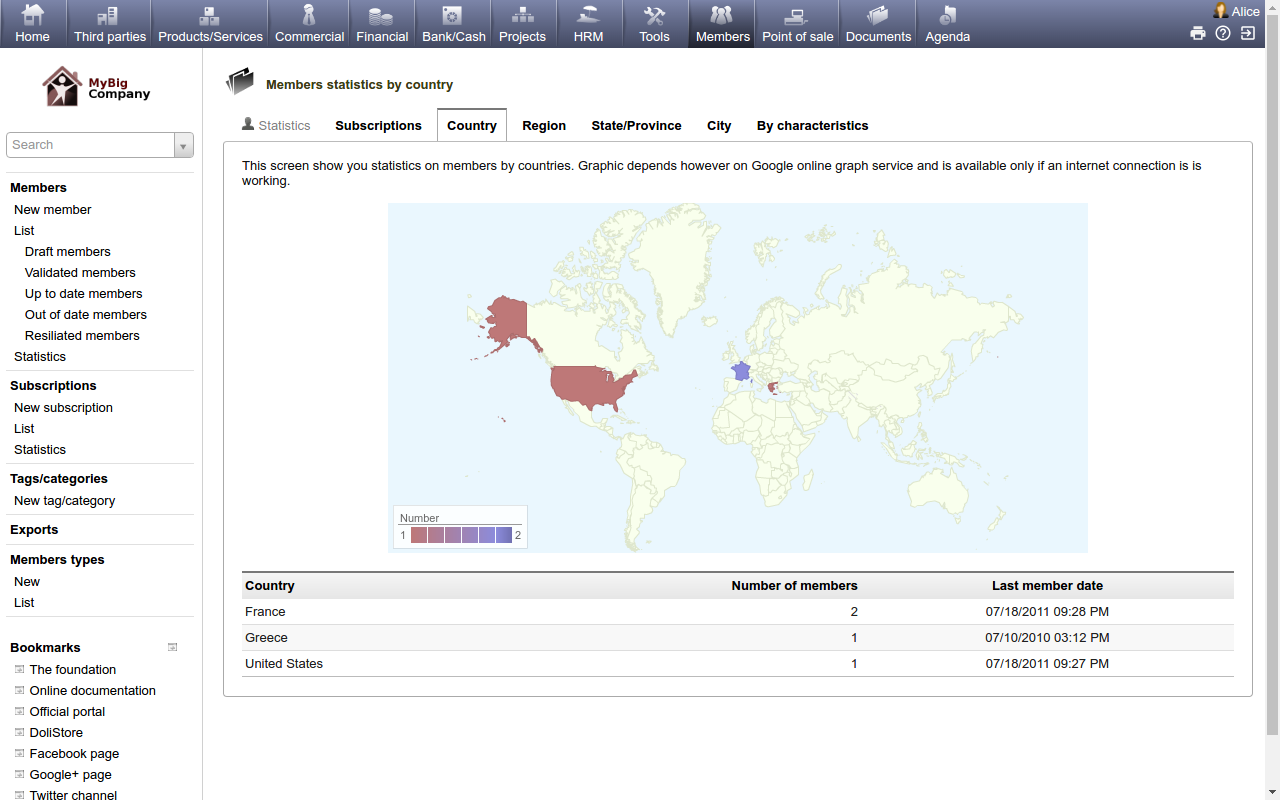1280x800 pixels.
Task: Collapse the Bookmarks section toggle
Action: tap(172, 647)
